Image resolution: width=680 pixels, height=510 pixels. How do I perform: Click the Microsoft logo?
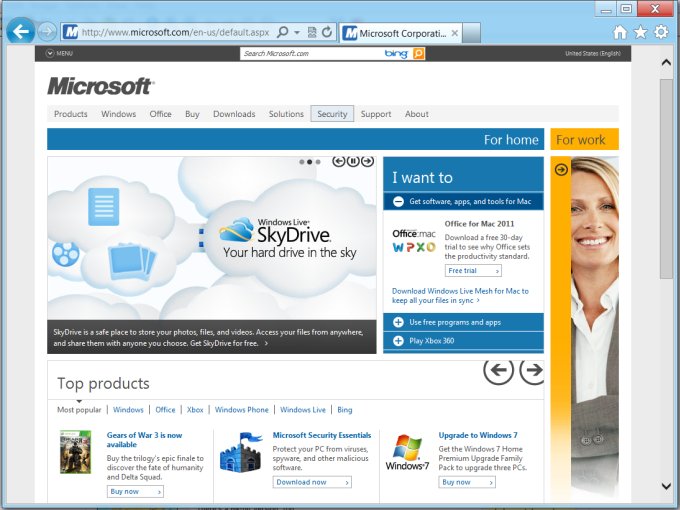pos(100,86)
